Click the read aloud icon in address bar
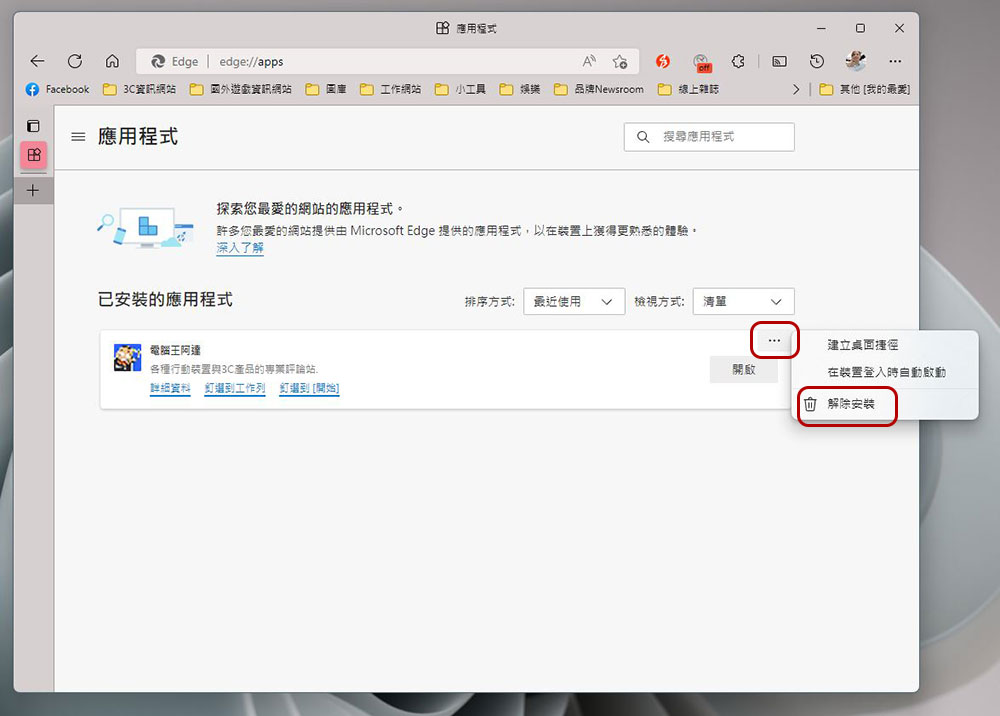The image size is (1000, 716). (590, 61)
